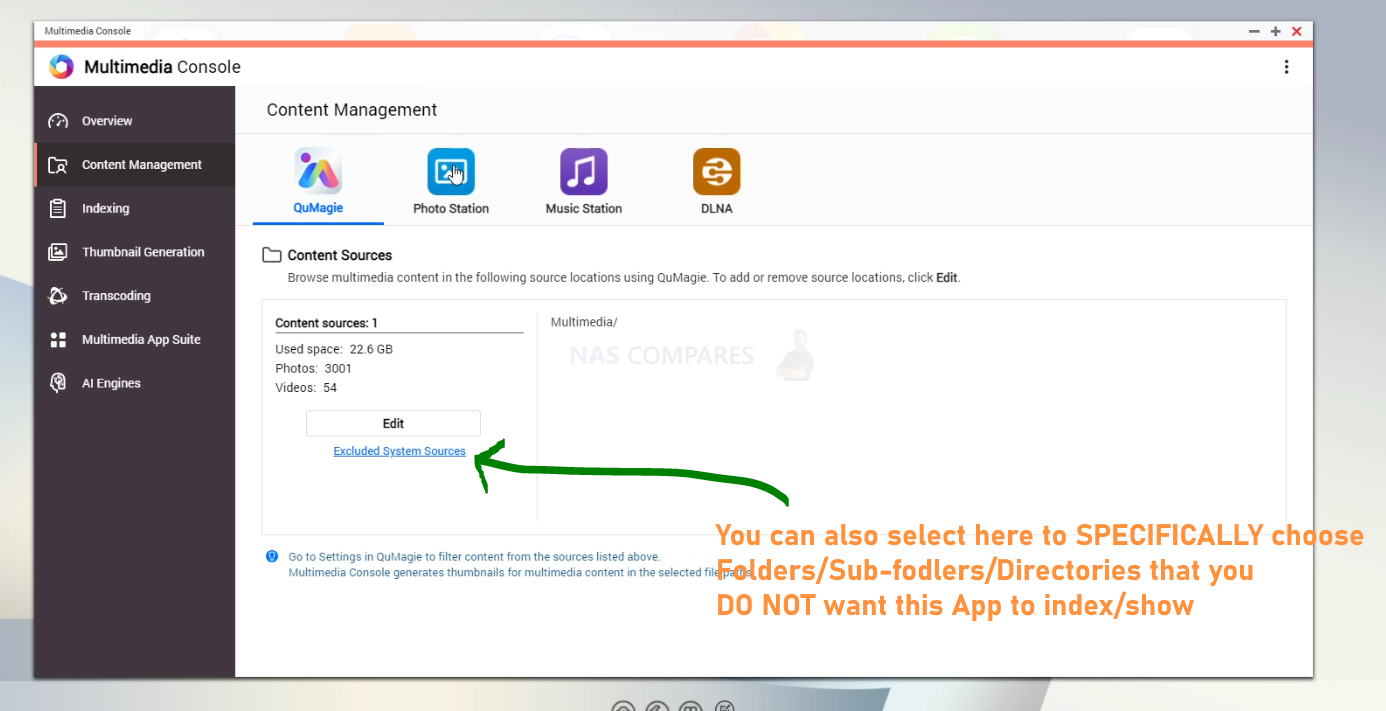This screenshot has height=711, width=1386.
Task: Click the Content Management sidebar icon
Action: coord(58,165)
